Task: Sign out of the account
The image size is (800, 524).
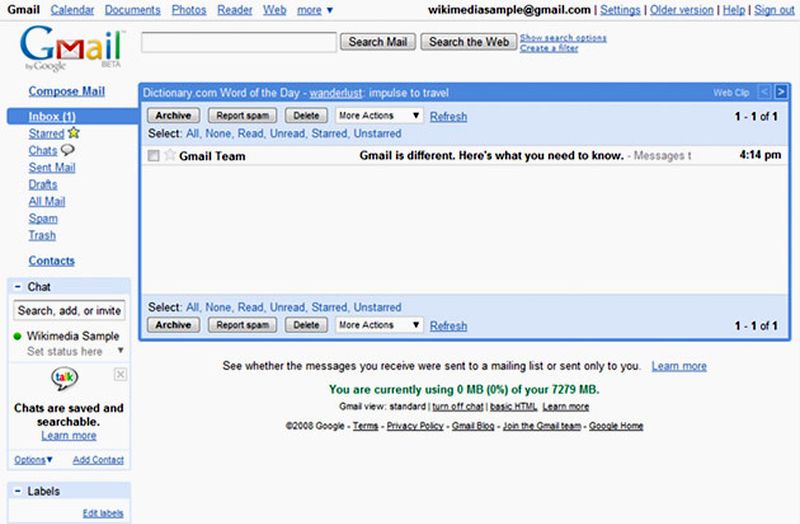Action: [x=774, y=10]
